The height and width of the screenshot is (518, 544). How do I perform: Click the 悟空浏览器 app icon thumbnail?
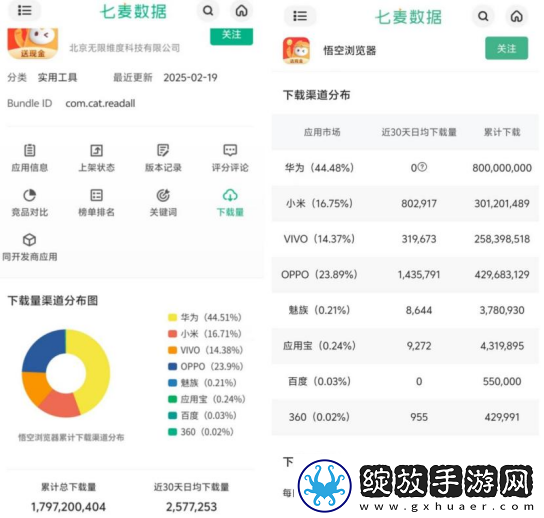[x=296, y=51]
